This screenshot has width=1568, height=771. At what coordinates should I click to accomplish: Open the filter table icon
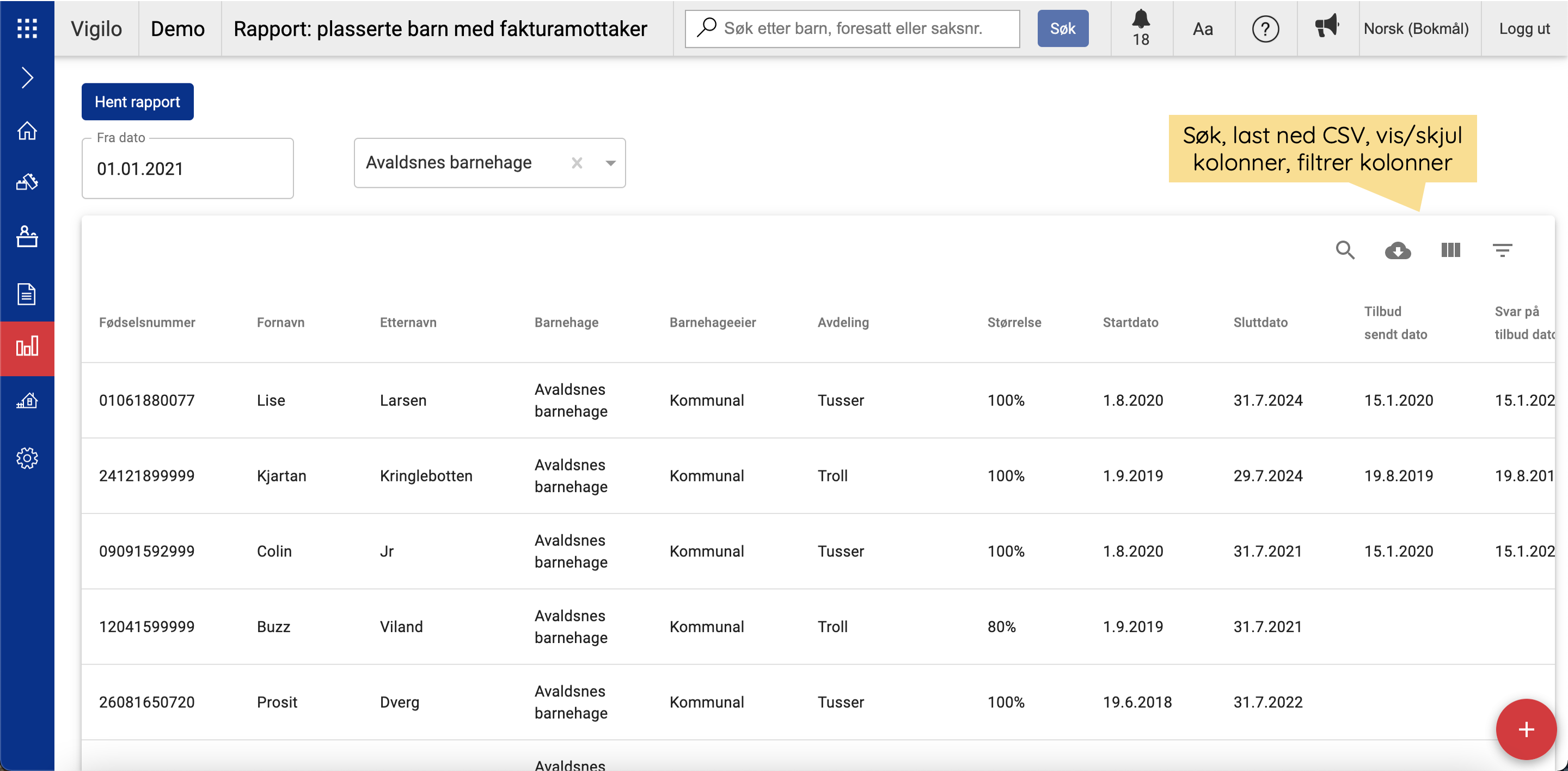point(1503,250)
